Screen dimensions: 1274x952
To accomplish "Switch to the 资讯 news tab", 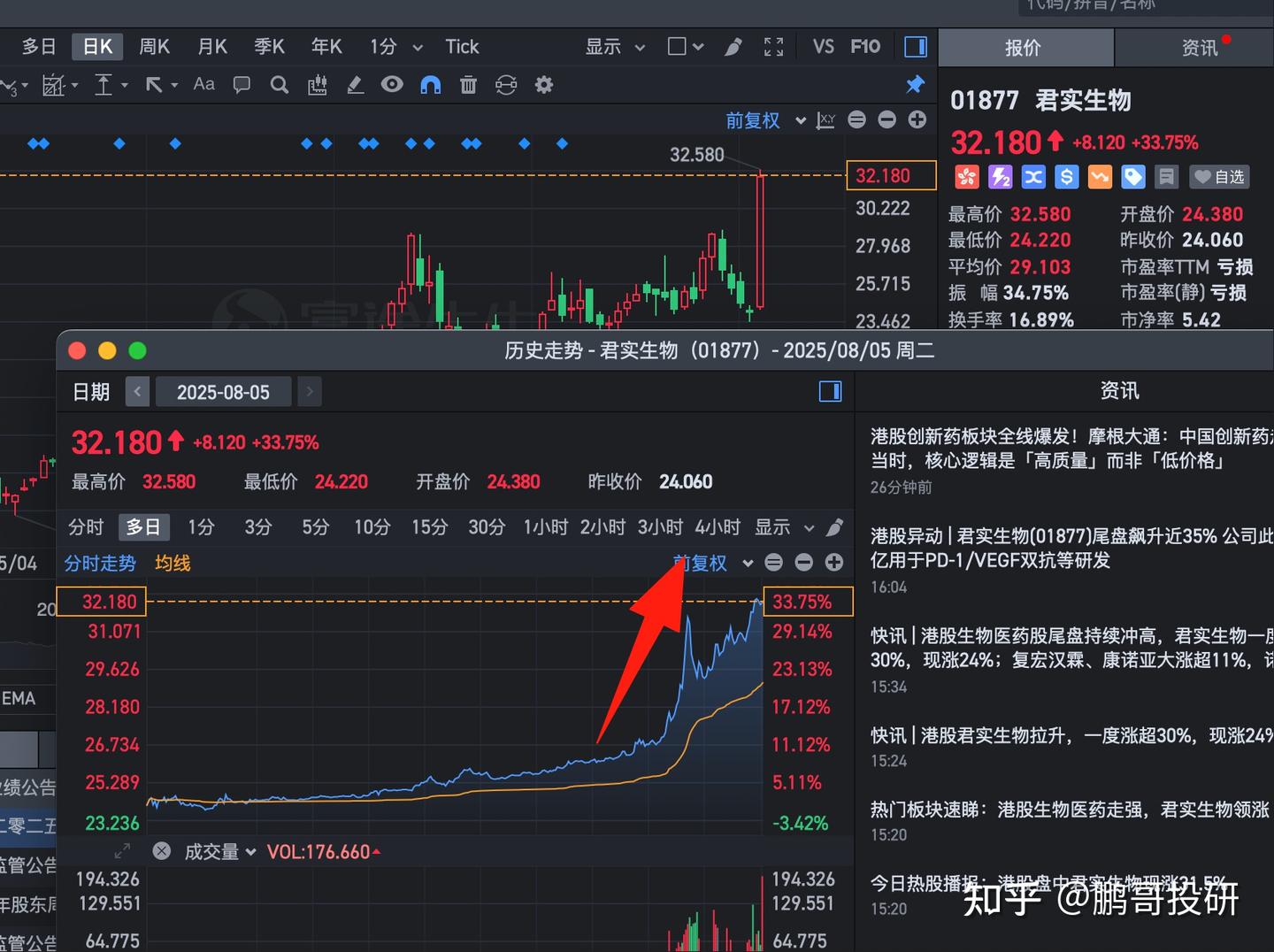I will click(x=1199, y=47).
